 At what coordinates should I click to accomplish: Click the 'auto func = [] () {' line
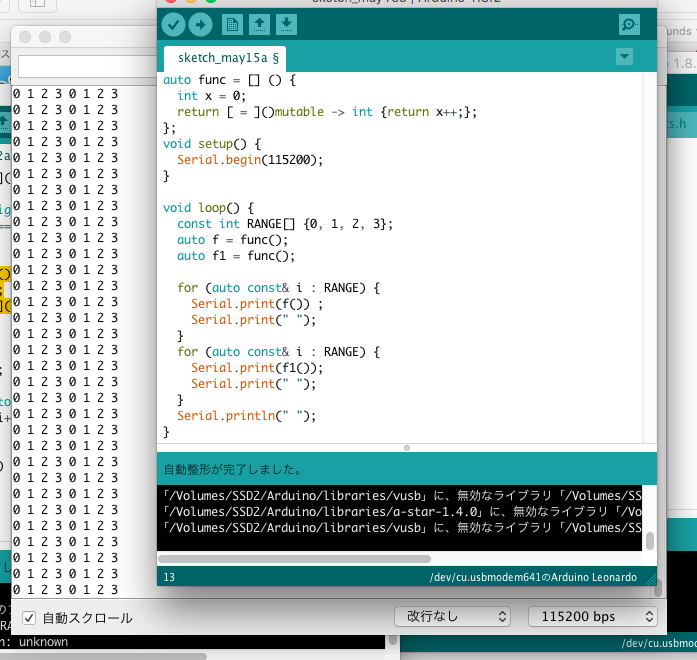(229, 80)
